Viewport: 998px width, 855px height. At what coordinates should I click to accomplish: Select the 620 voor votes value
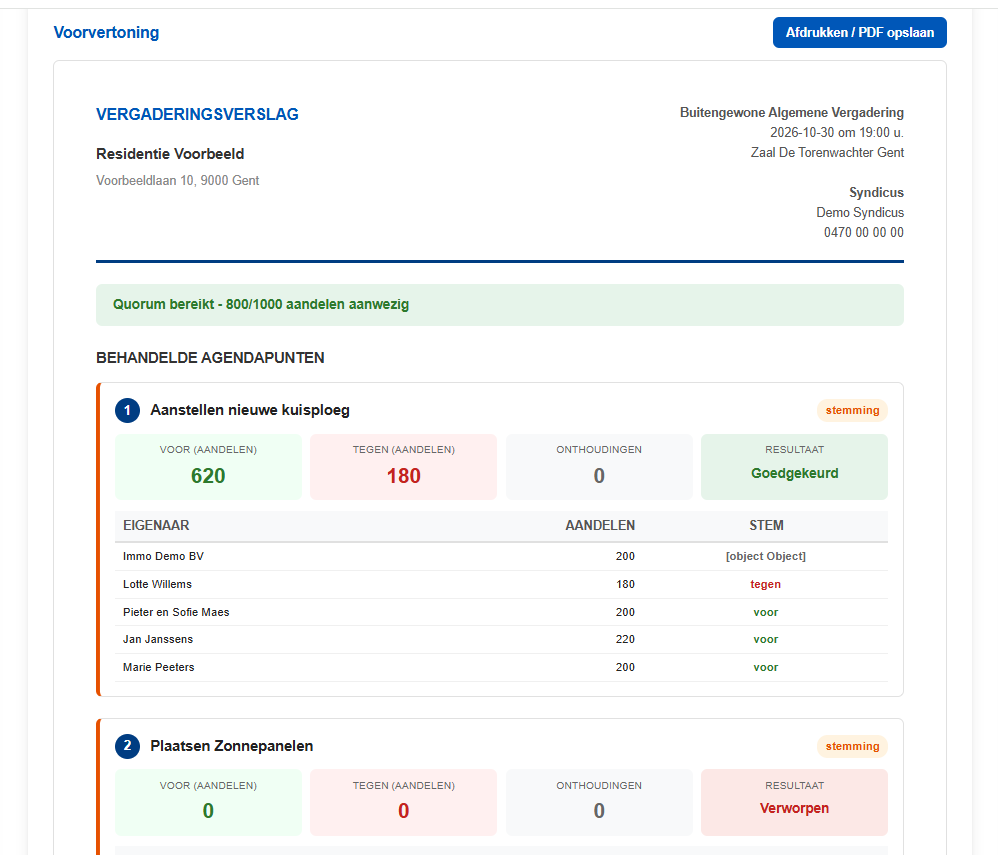(208, 476)
